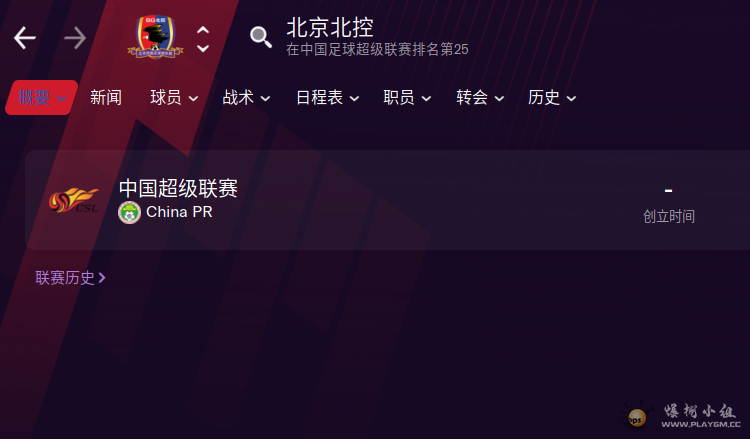Expand the 转会 transfers dropdown
Screen dimensions: 750x439
point(480,98)
